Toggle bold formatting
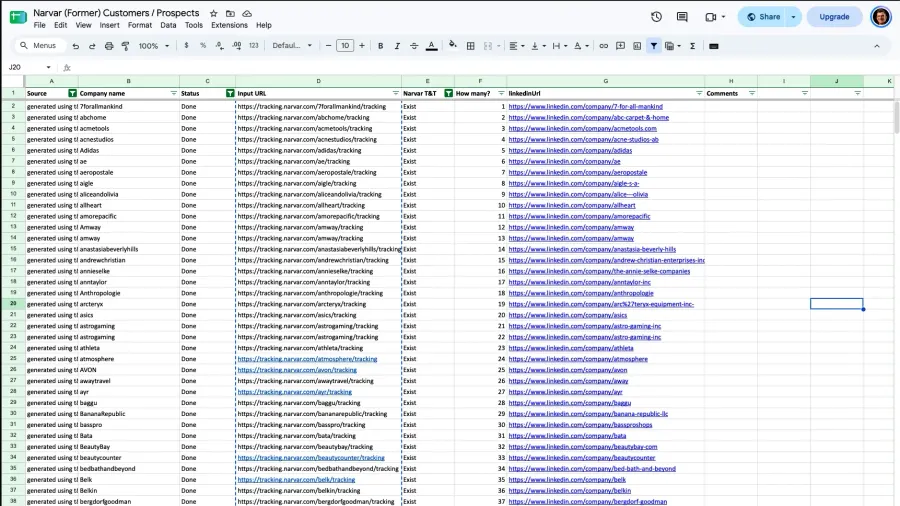Viewport: 900px width, 506px height. tap(380, 46)
